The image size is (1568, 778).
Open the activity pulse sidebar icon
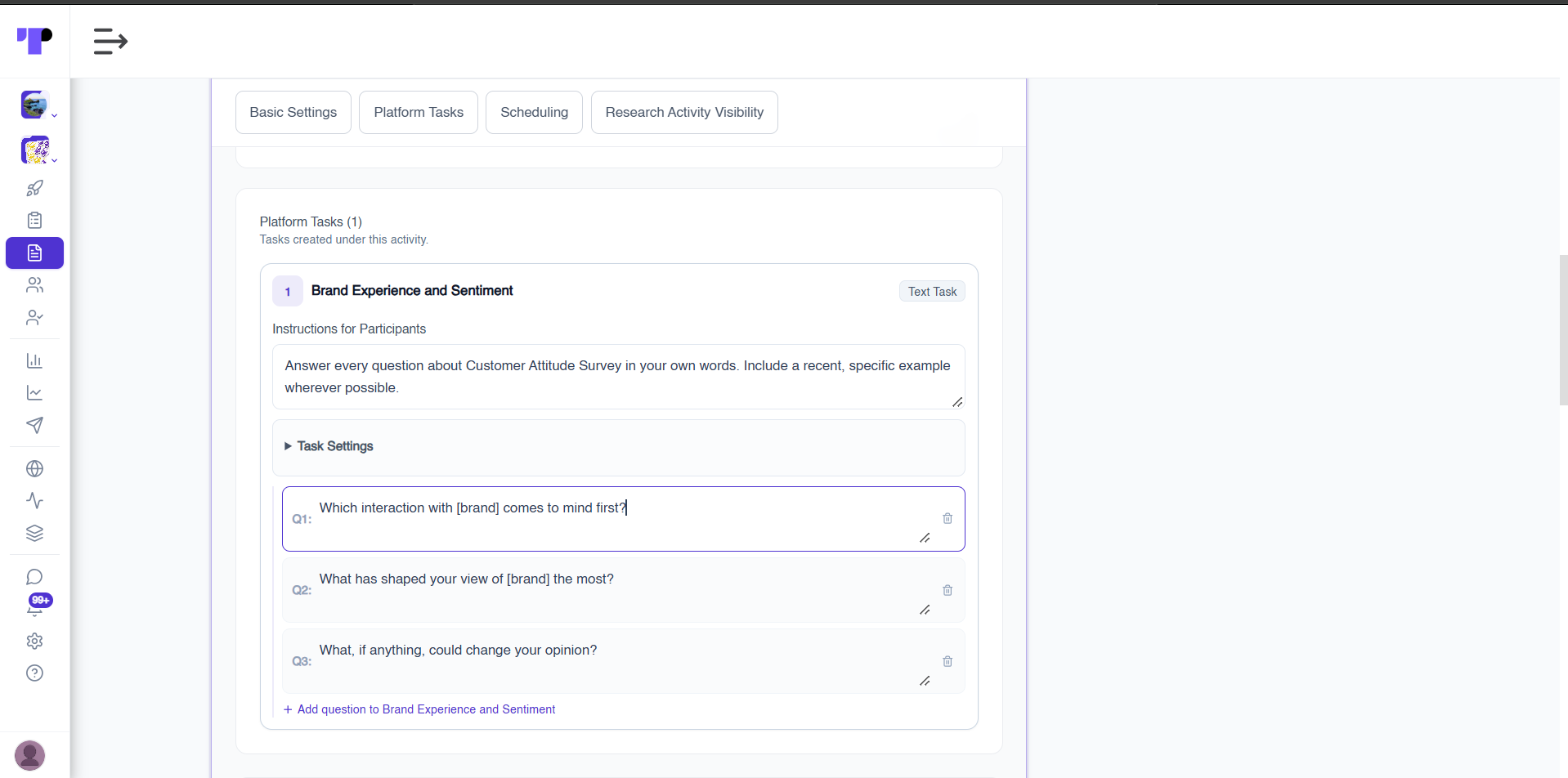click(x=34, y=500)
